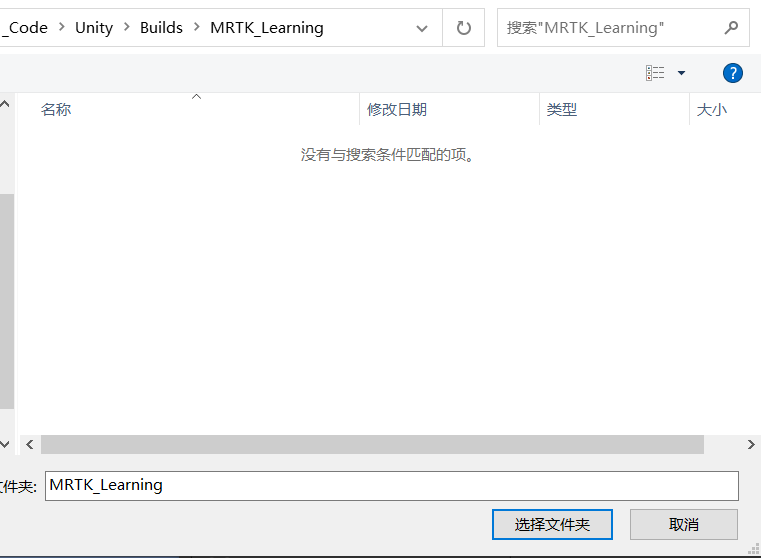
Task: Click the horizontal scrollbar left arrow
Action: point(29,444)
